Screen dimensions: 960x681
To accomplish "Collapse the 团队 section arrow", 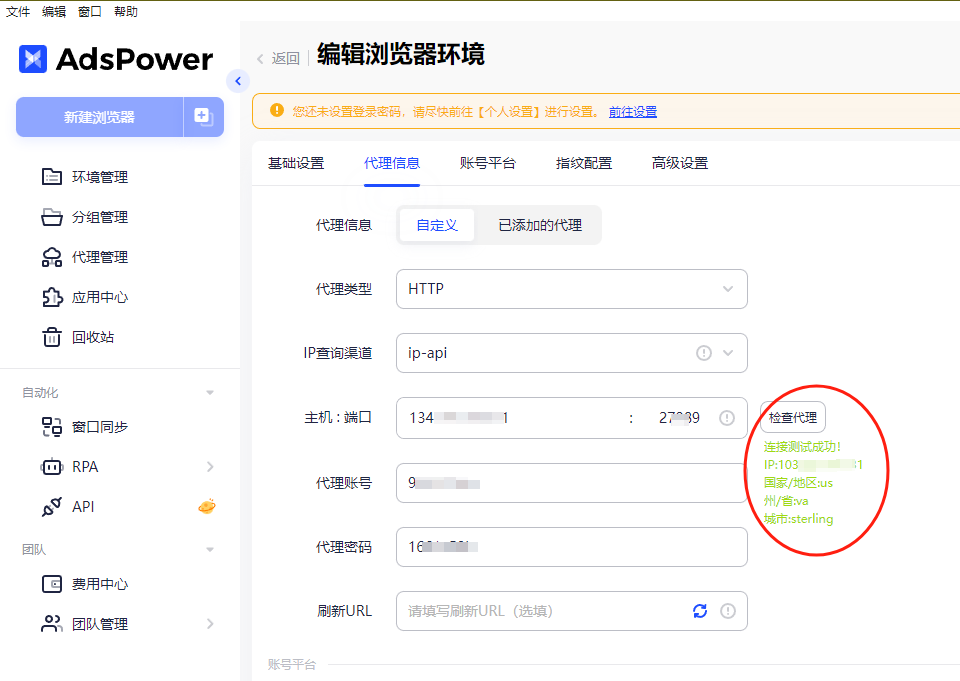I will (210, 549).
